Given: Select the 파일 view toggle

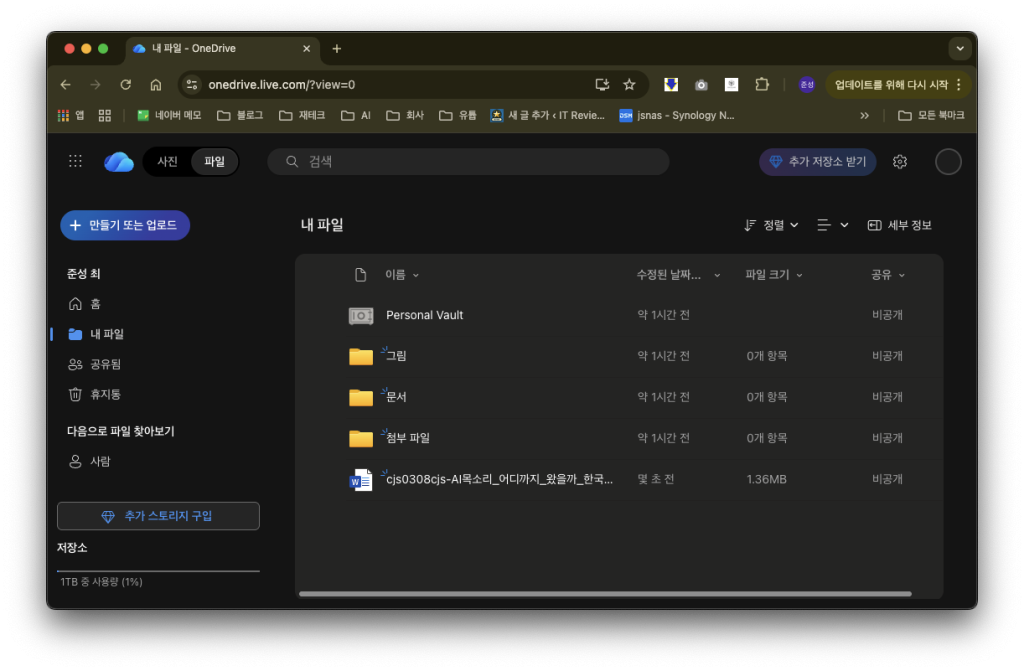Looking at the screenshot, I should pos(215,161).
